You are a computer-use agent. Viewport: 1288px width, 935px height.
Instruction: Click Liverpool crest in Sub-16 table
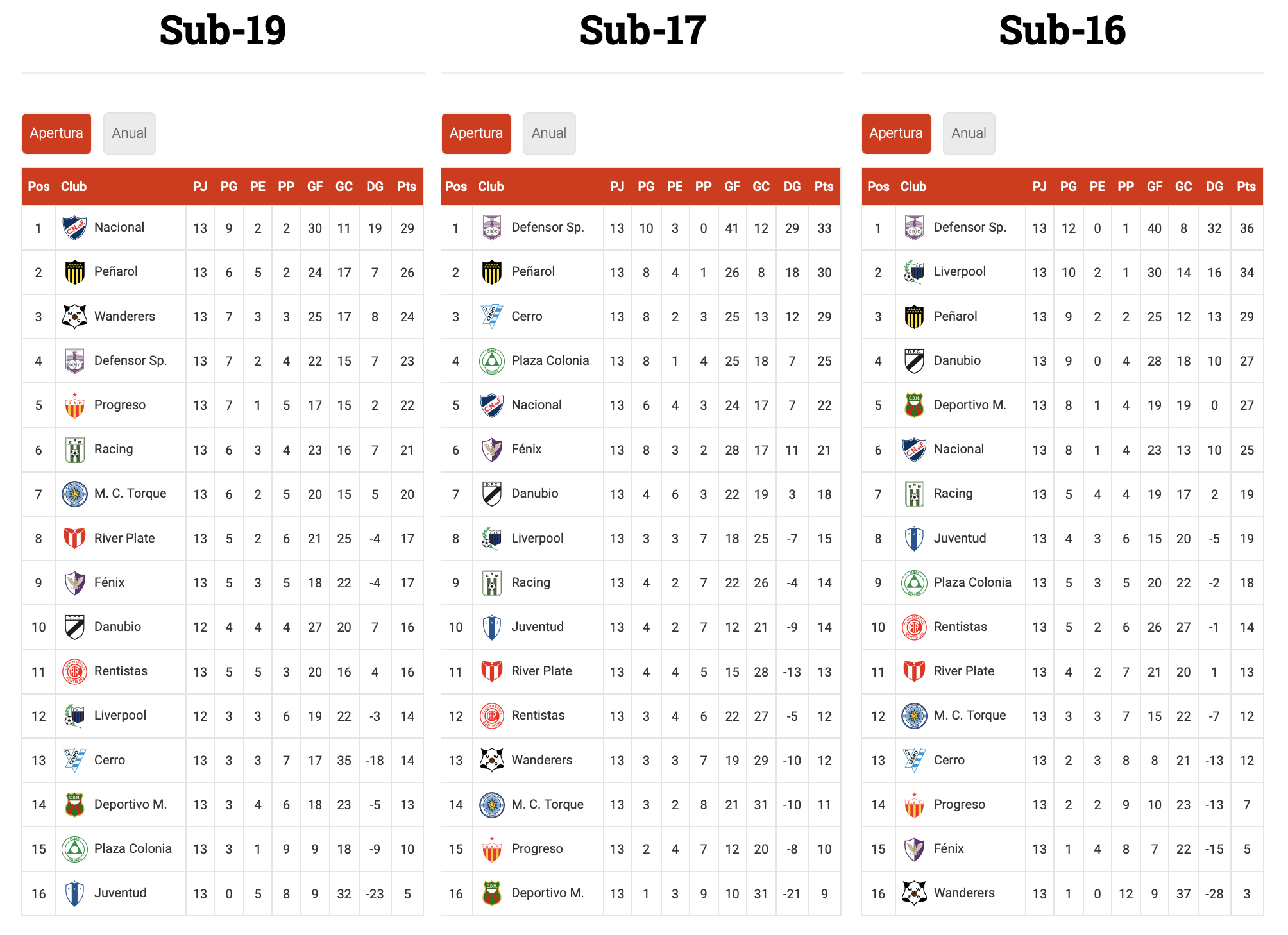pos(914,272)
